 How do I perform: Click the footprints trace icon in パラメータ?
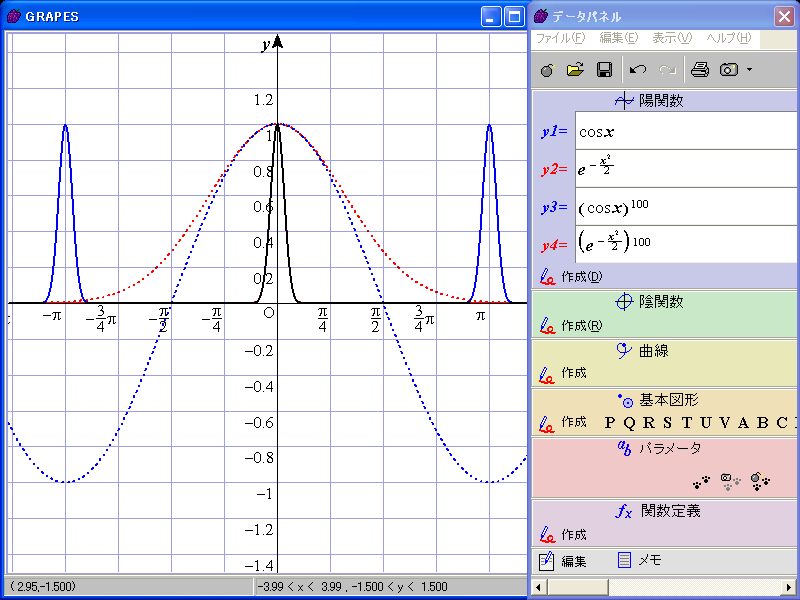(x=703, y=481)
